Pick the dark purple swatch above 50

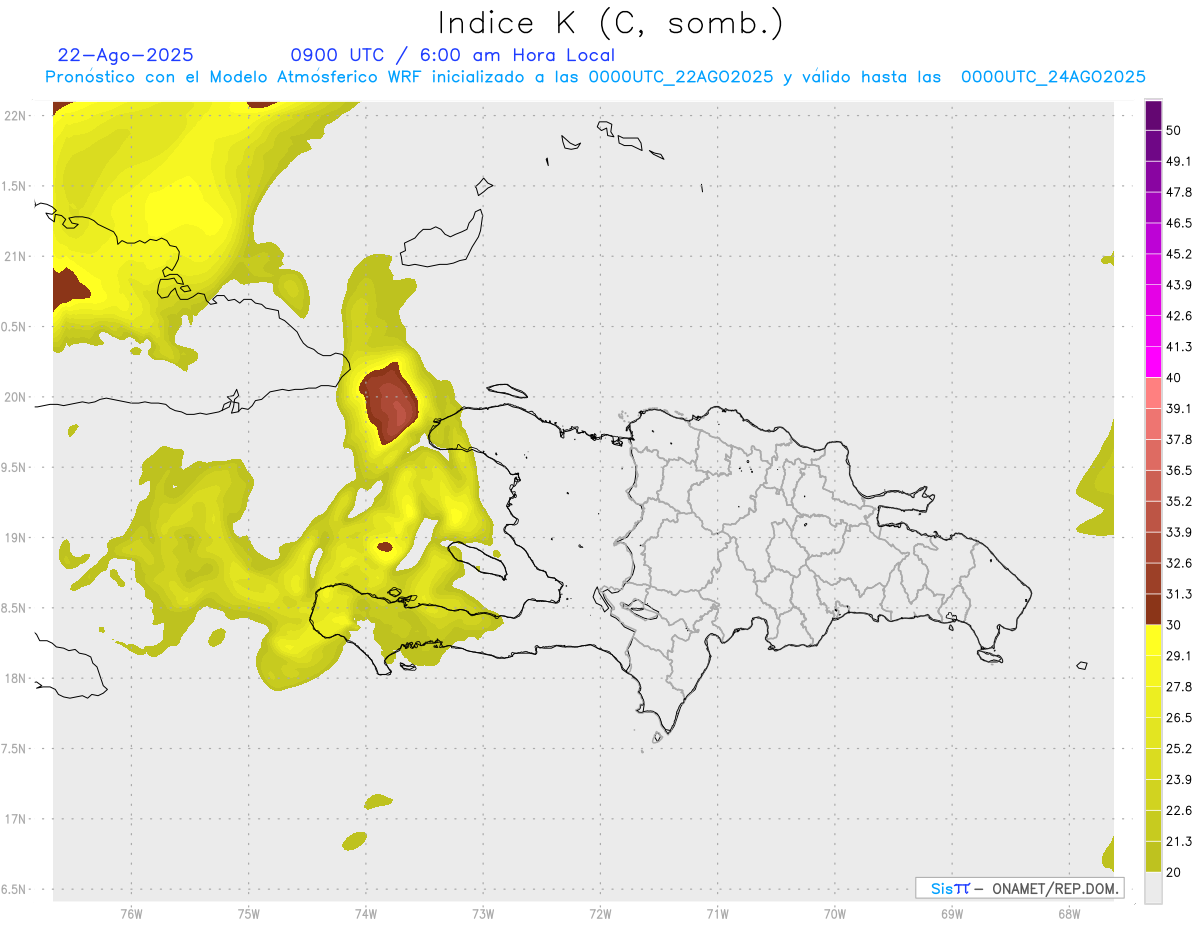1153,116
